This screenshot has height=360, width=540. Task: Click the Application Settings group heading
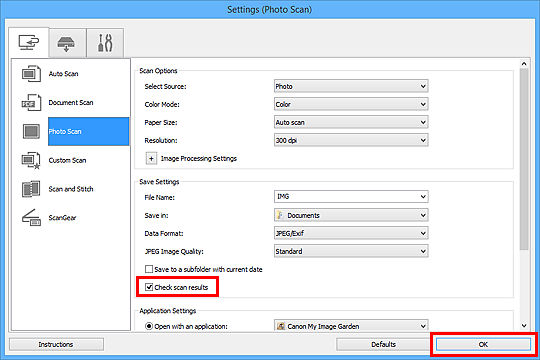click(168, 310)
